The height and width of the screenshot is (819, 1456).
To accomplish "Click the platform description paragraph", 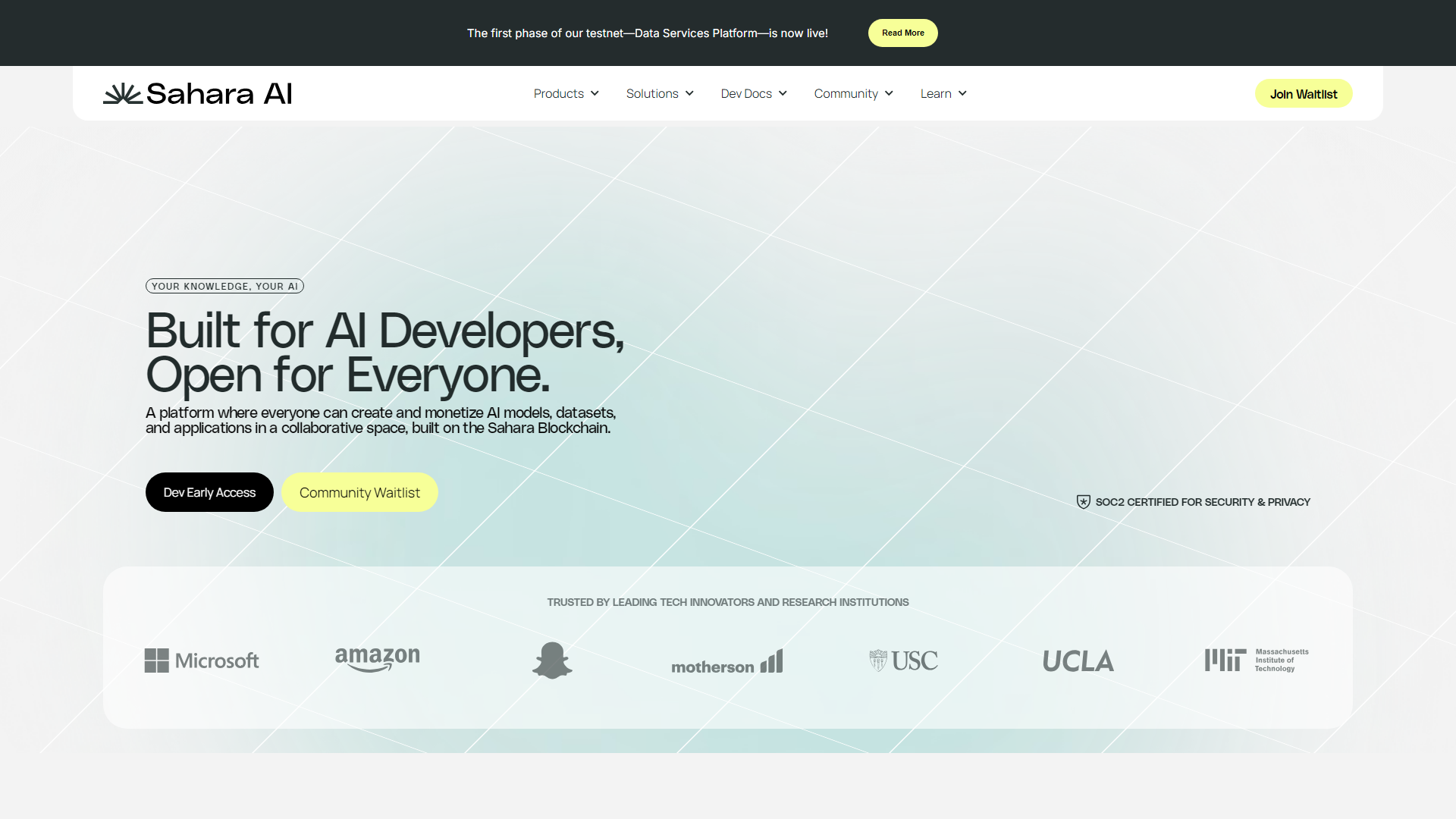I will pyautogui.click(x=381, y=420).
